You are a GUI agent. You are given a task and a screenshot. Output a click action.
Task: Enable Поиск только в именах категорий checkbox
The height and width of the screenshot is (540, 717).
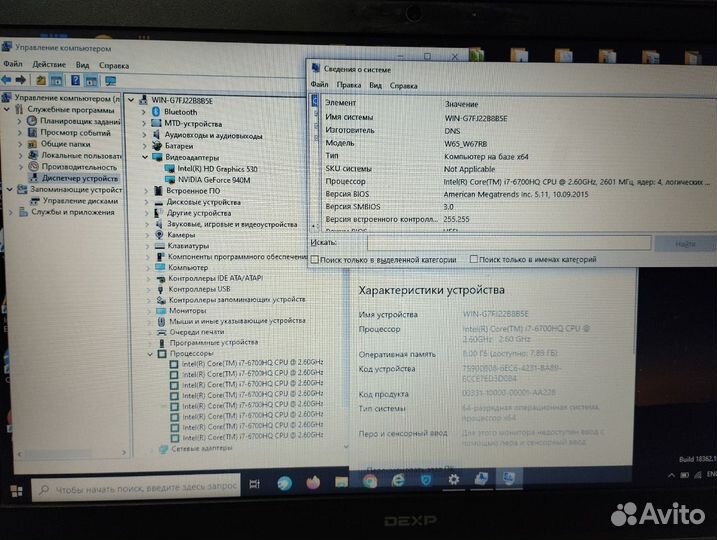click(x=474, y=259)
